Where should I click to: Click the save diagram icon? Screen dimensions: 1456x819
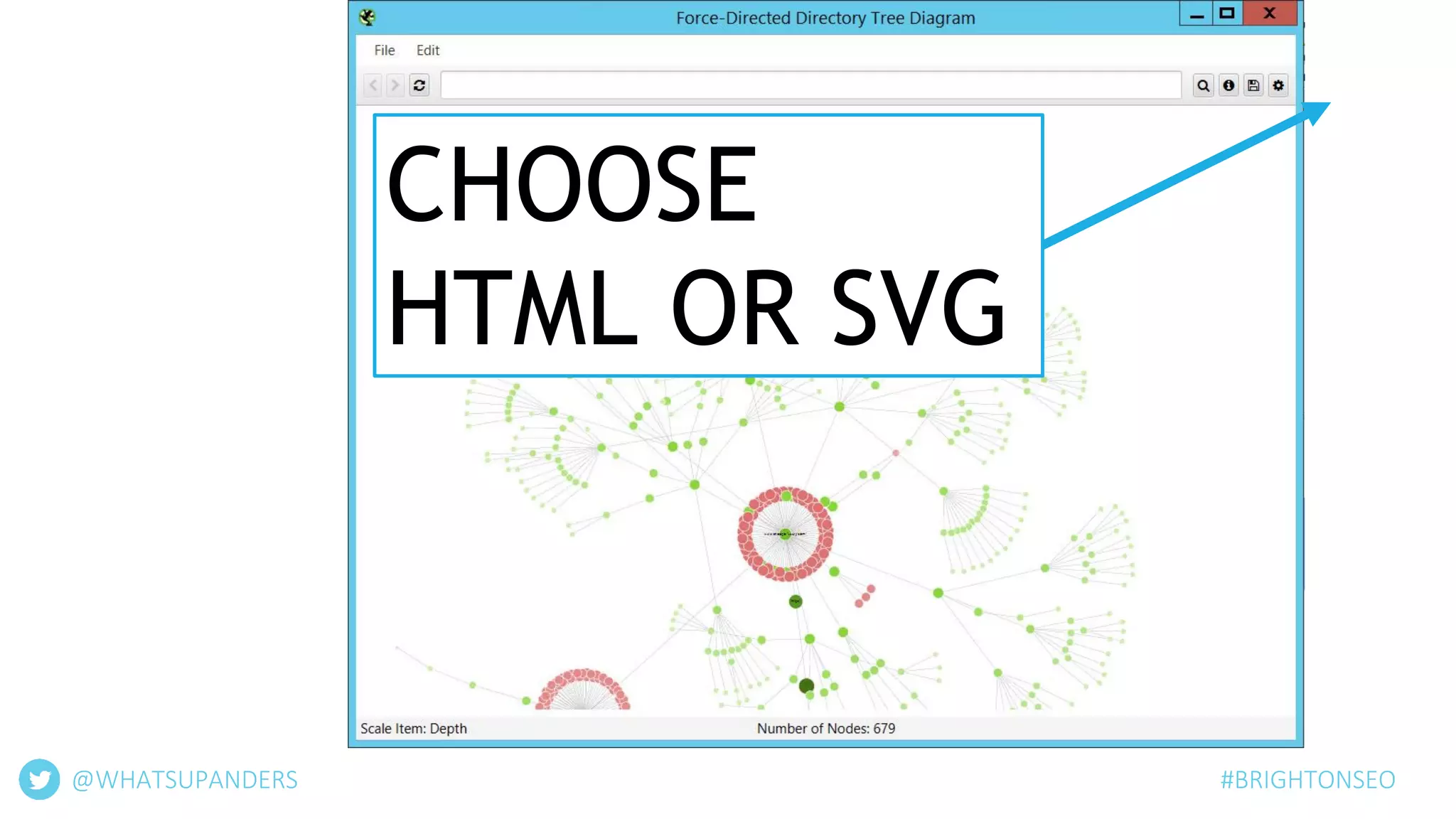point(1253,85)
